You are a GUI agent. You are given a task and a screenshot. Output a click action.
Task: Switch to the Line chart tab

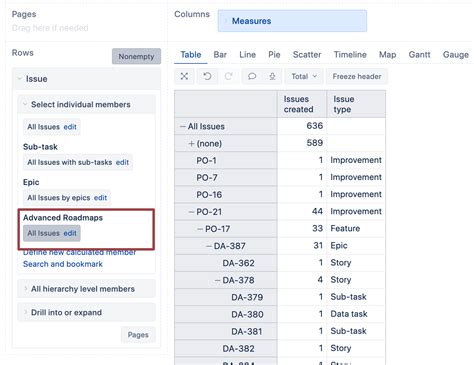click(x=247, y=55)
